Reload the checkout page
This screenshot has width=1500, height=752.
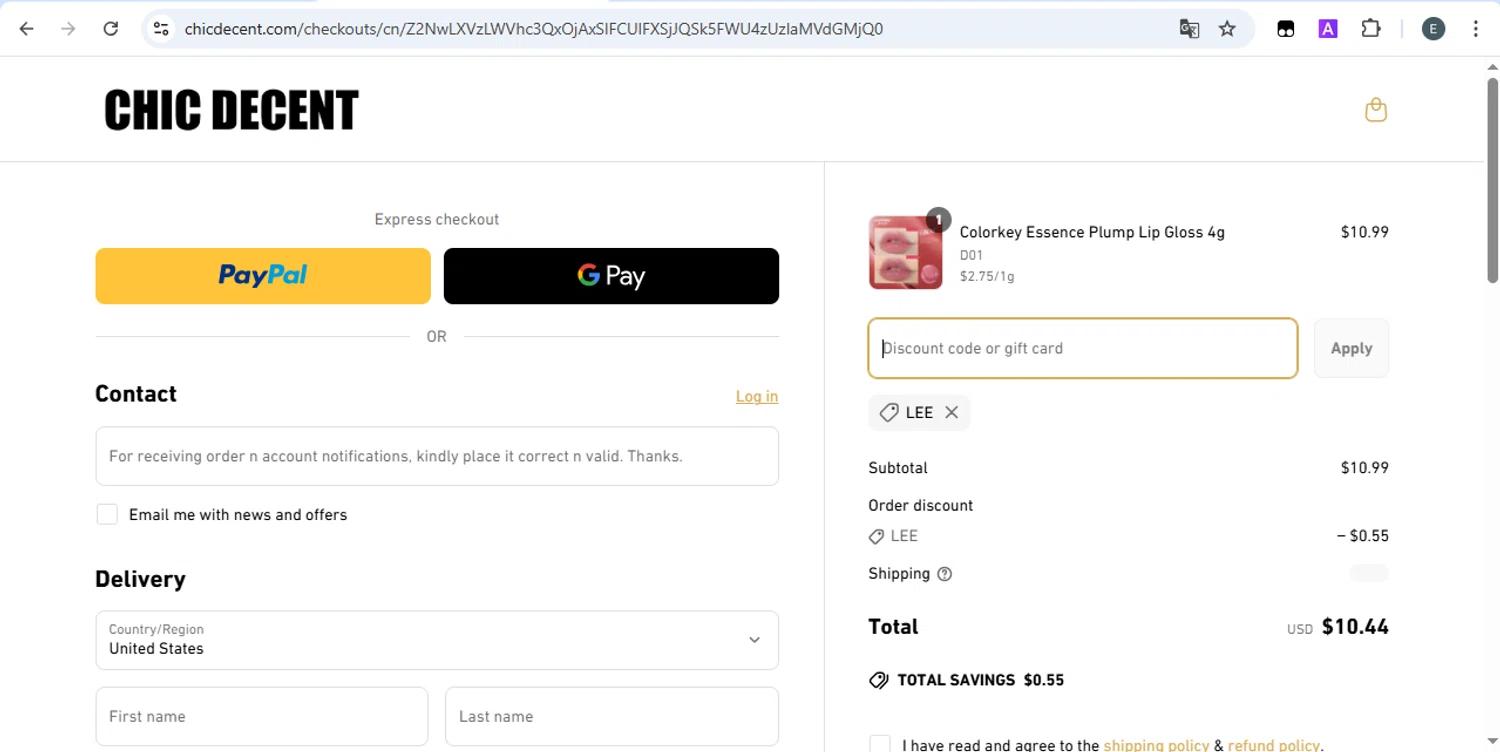[111, 29]
